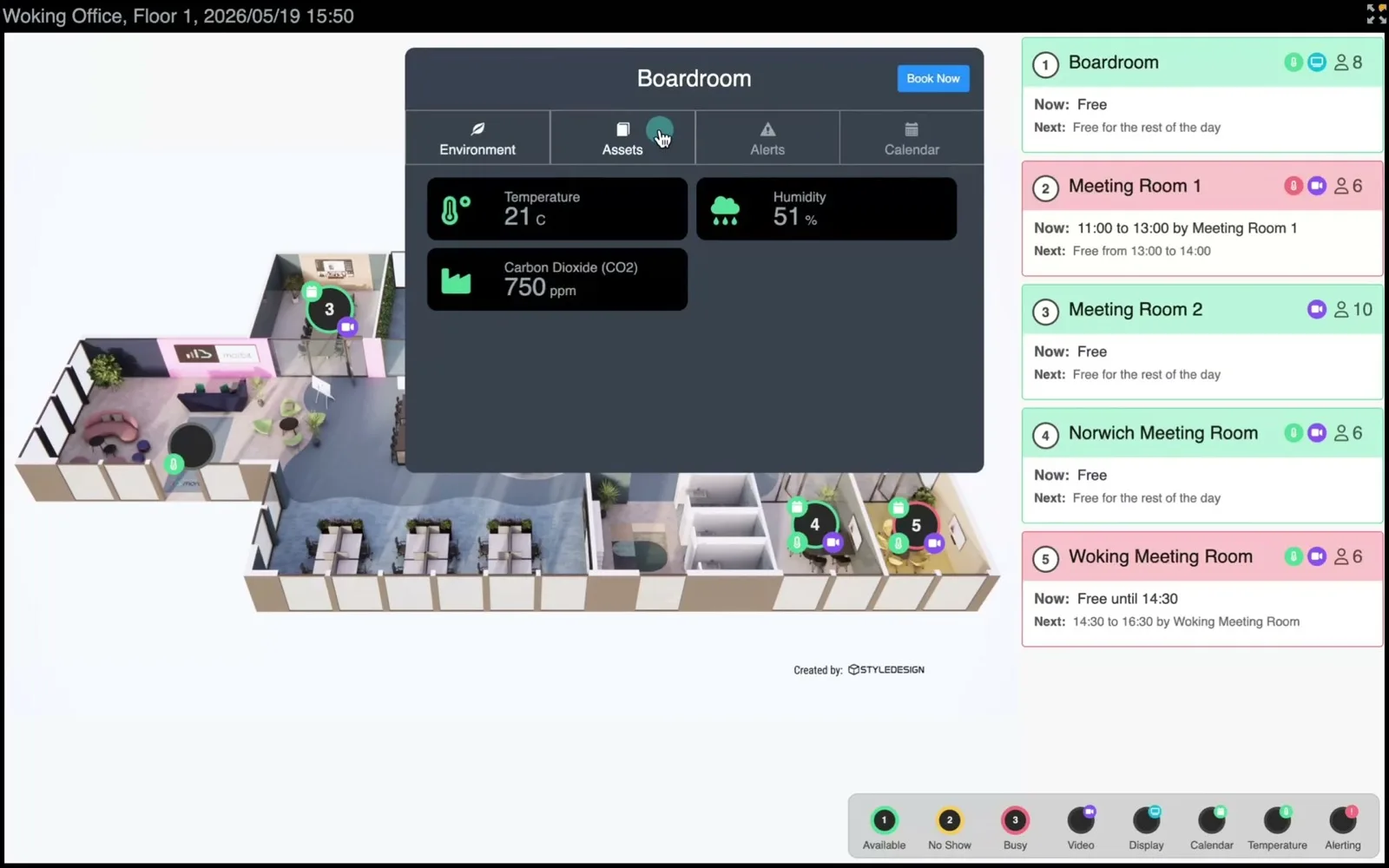This screenshot has height=868, width=1389.
Task: Click the calendar badge above marker 4
Action: pyautogui.click(x=797, y=506)
